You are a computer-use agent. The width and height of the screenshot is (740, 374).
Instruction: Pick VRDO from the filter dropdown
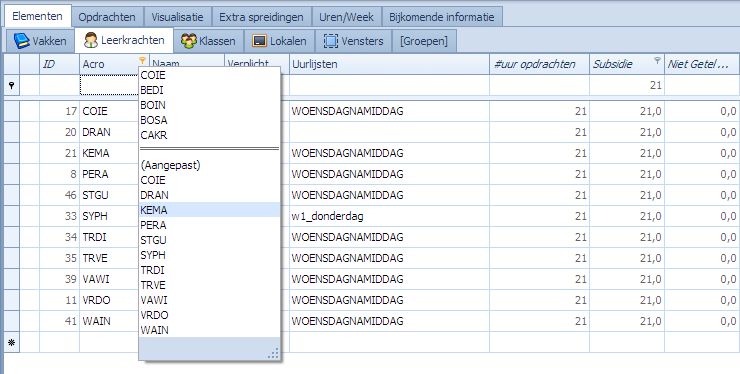[x=209, y=315]
